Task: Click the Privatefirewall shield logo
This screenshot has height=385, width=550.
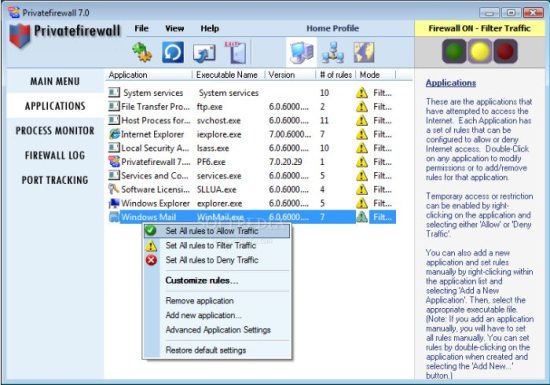Action: coord(20,36)
